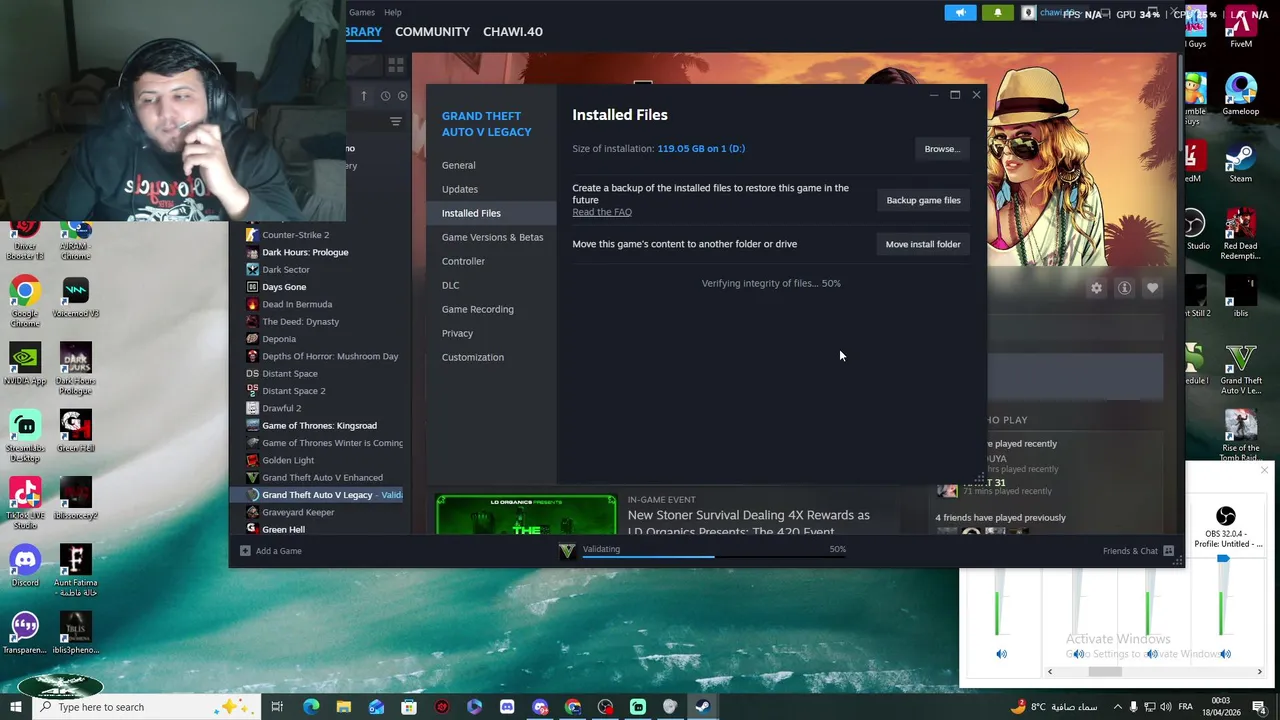
Task: Open the Steam announcements megaphone icon
Action: [960, 13]
